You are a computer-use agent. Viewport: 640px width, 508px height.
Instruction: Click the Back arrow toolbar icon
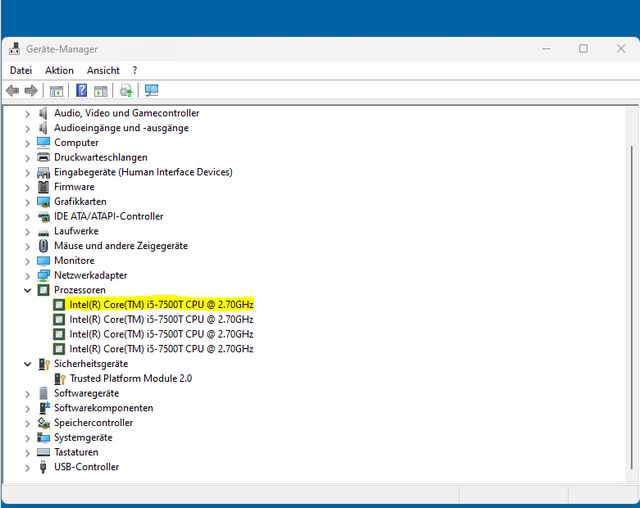[13, 90]
